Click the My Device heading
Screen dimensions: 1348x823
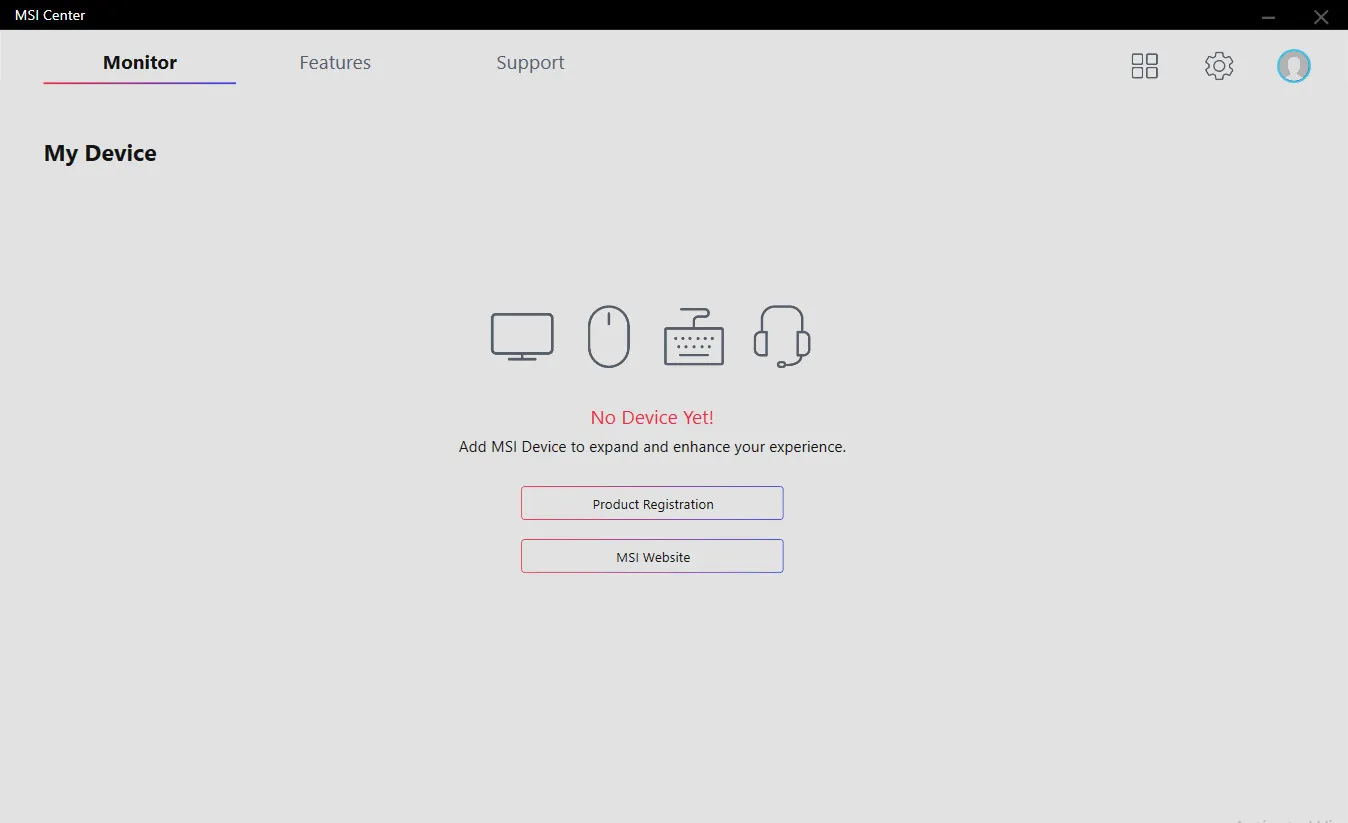[100, 153]
